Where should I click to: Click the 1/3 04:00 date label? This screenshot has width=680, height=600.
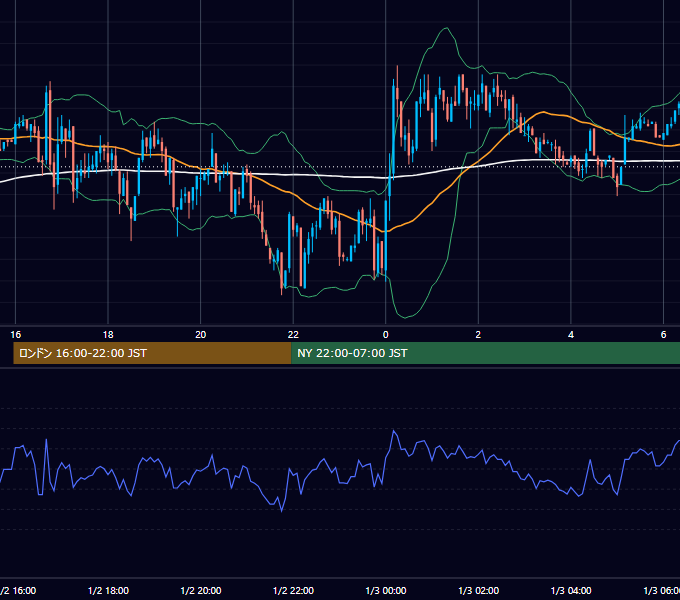click(571, 590)
